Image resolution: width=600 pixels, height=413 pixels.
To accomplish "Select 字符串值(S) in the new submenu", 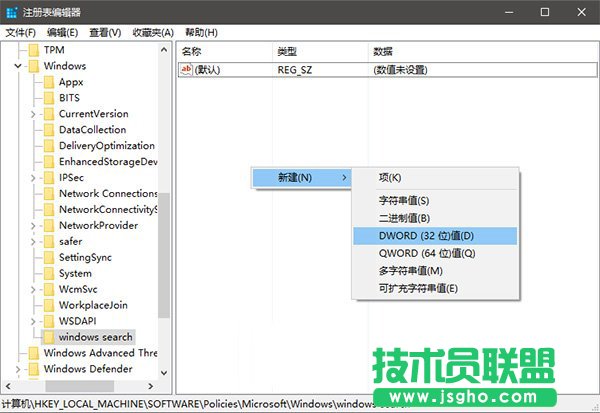I will (x=403, y=201).
